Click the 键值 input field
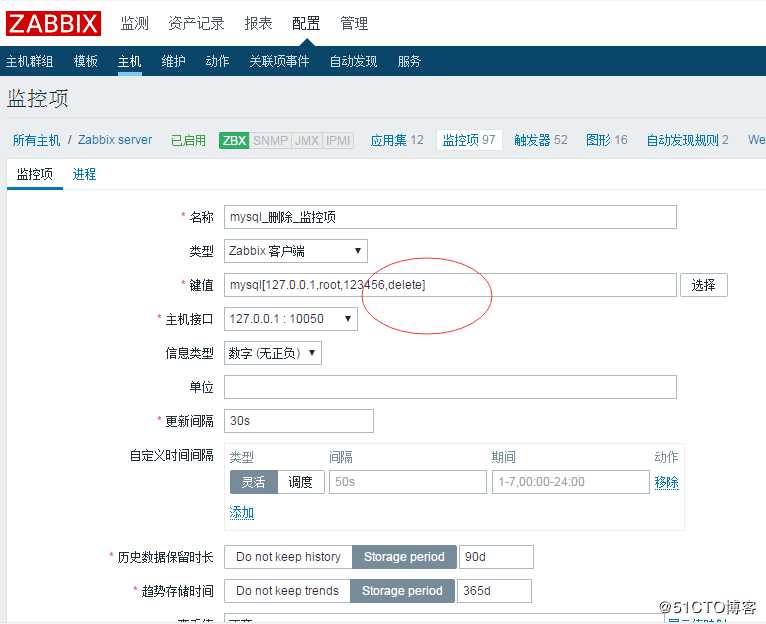Viewport: 766px width, 624px height. [450, 285]
